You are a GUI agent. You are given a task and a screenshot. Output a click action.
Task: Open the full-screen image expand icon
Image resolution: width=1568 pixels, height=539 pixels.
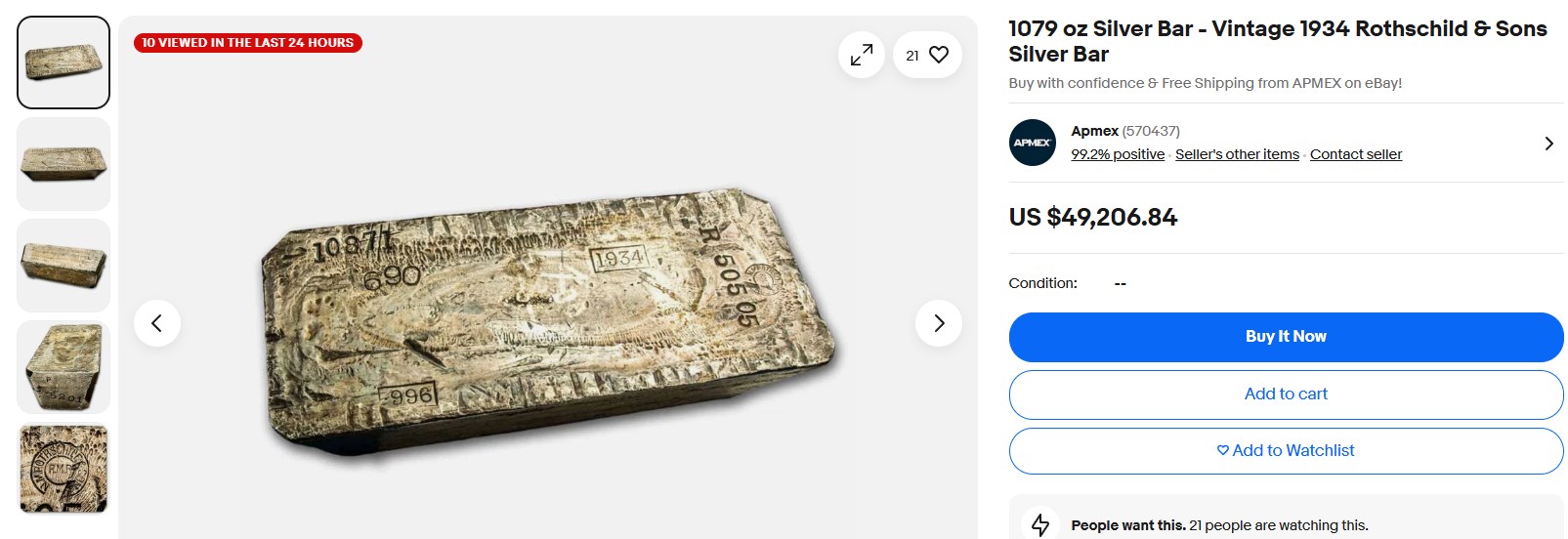click(x=861, y=55)
